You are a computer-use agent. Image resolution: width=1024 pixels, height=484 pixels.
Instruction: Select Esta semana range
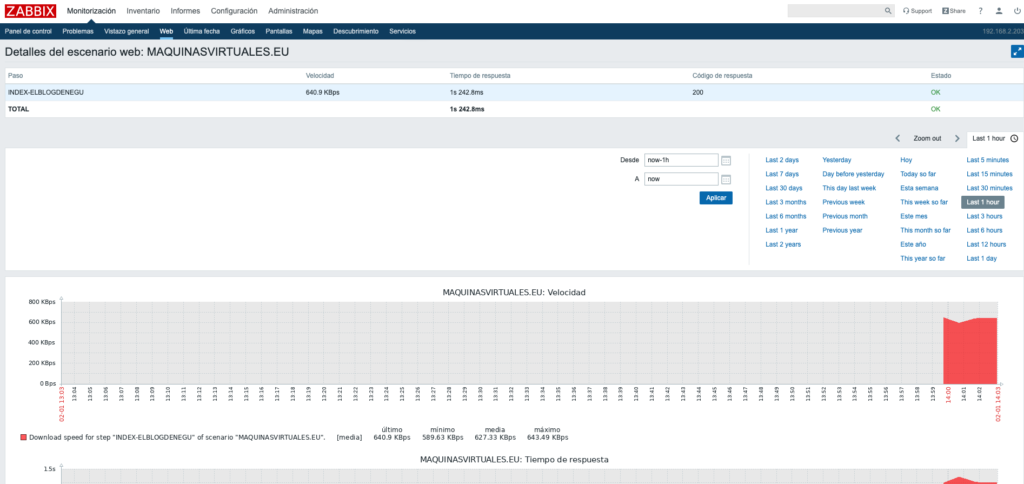tap(920, 188)
